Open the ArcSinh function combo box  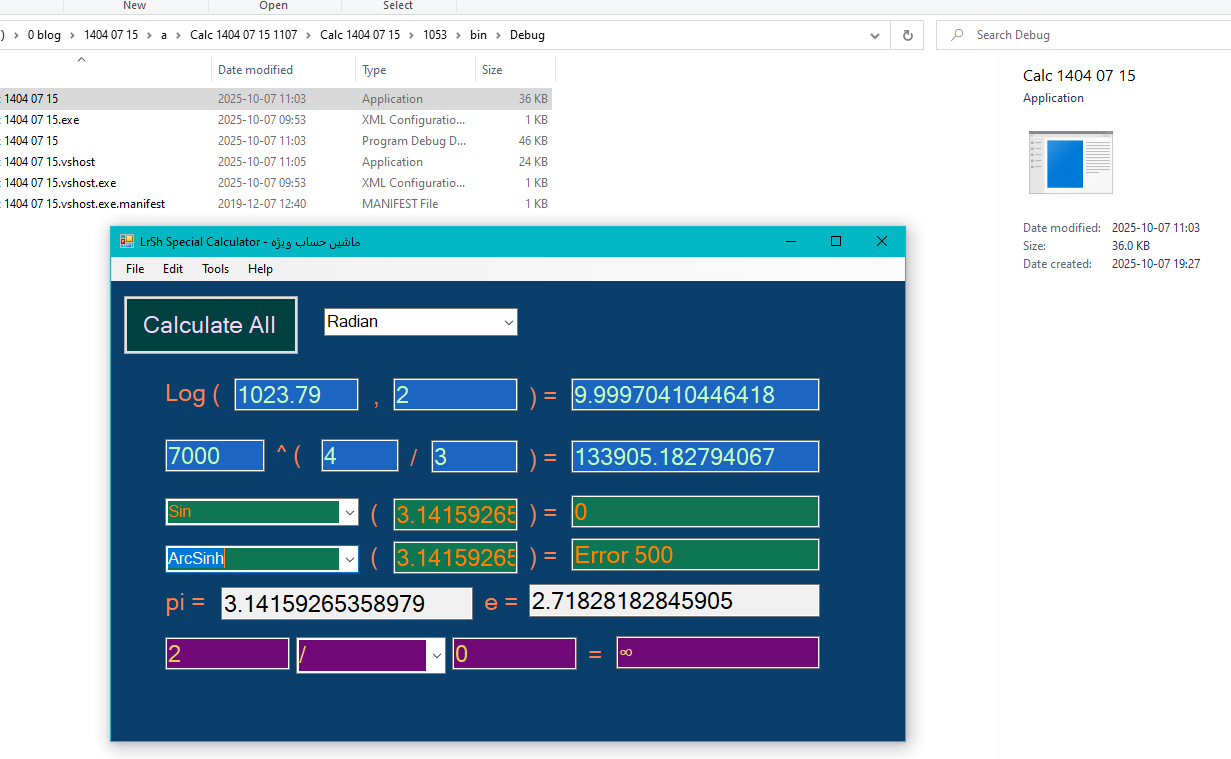pyautogui.click(x=349, y=558)
